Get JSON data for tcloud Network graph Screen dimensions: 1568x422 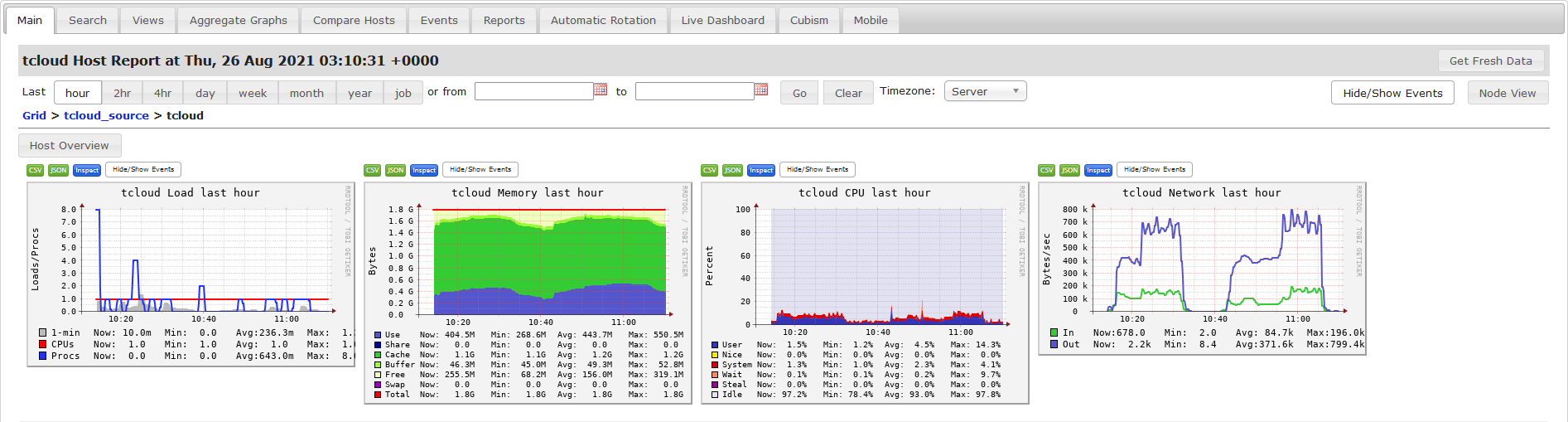point(1069,170)
